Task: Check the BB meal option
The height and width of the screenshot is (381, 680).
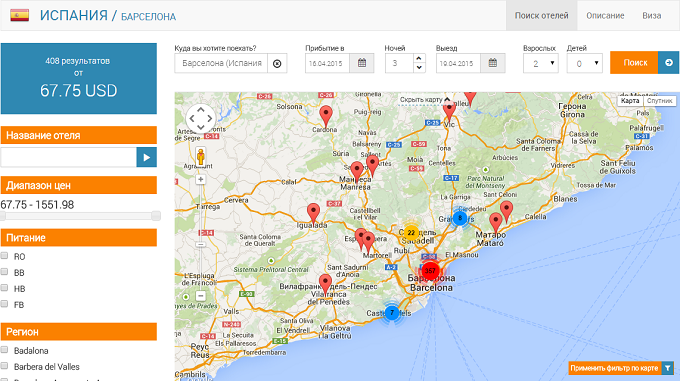Action: (4, 272)
